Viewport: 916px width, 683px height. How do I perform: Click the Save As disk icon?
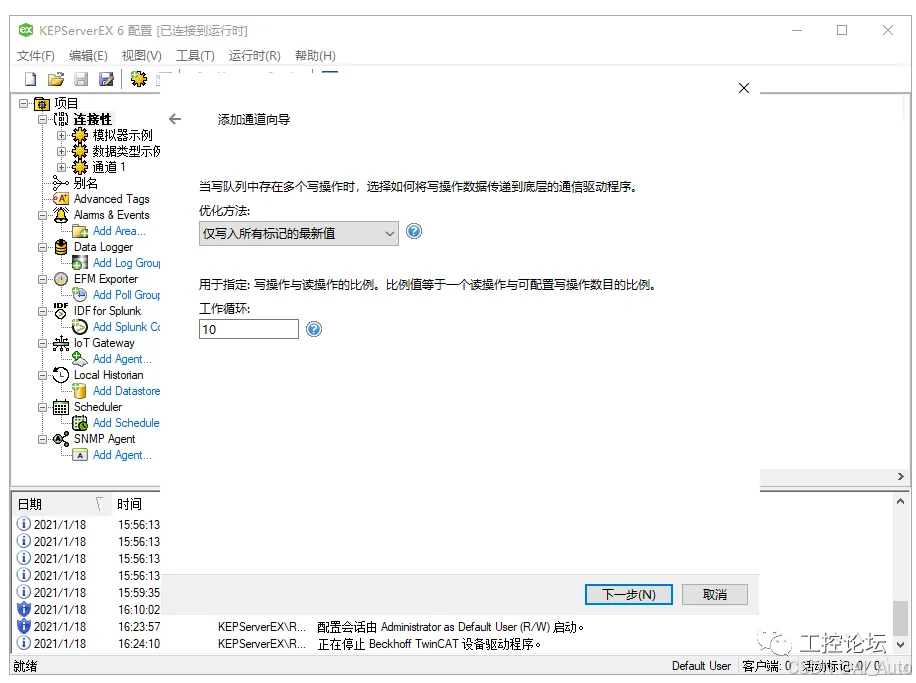106,79
